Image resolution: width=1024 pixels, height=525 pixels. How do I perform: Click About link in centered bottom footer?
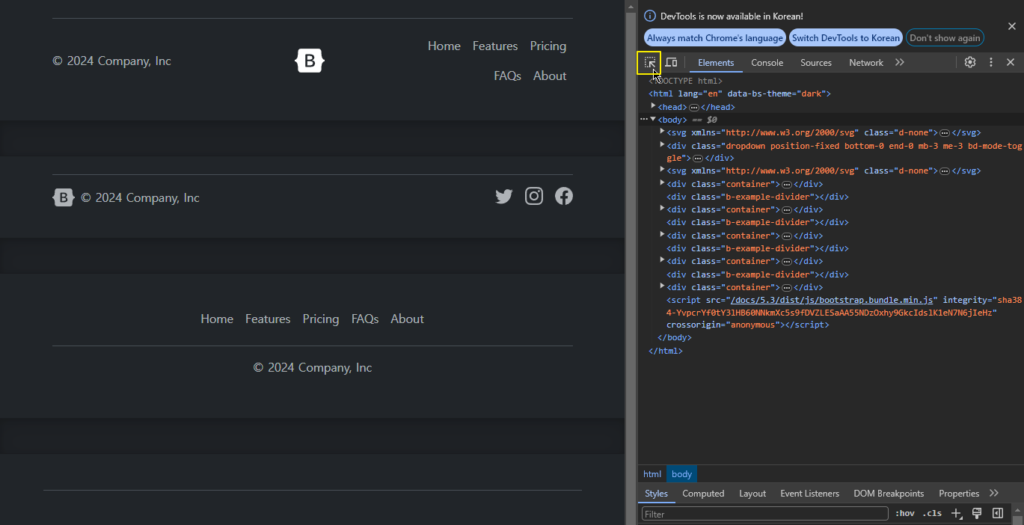407,319
